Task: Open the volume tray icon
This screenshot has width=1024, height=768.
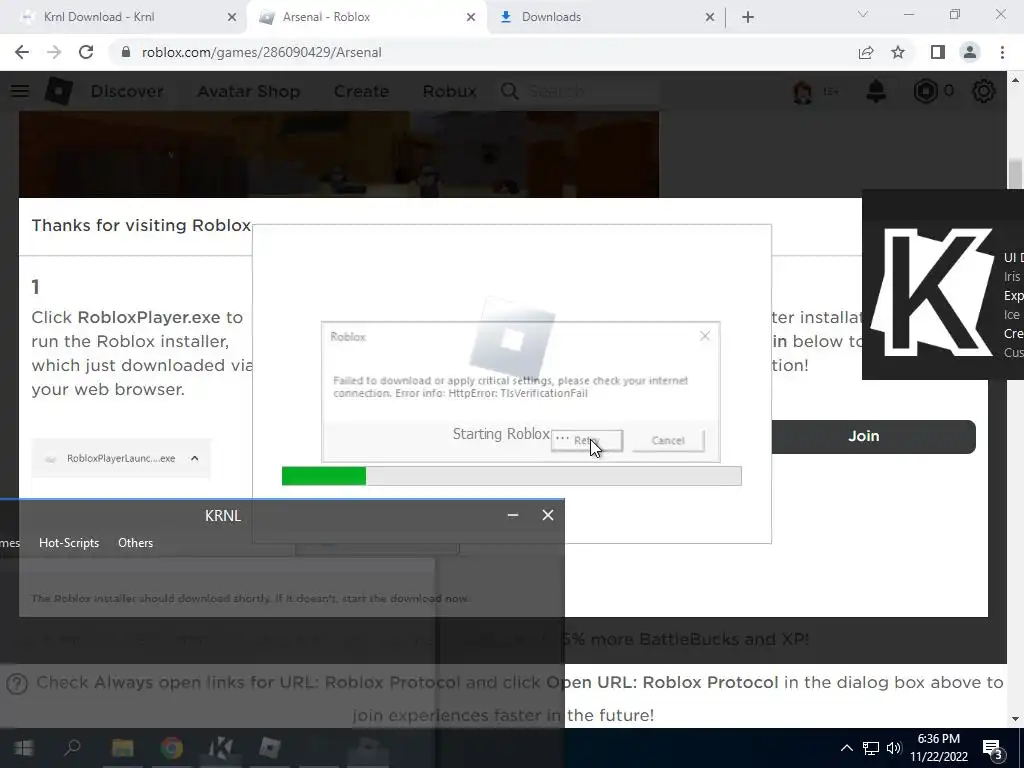Action: [x=894, y=748]
